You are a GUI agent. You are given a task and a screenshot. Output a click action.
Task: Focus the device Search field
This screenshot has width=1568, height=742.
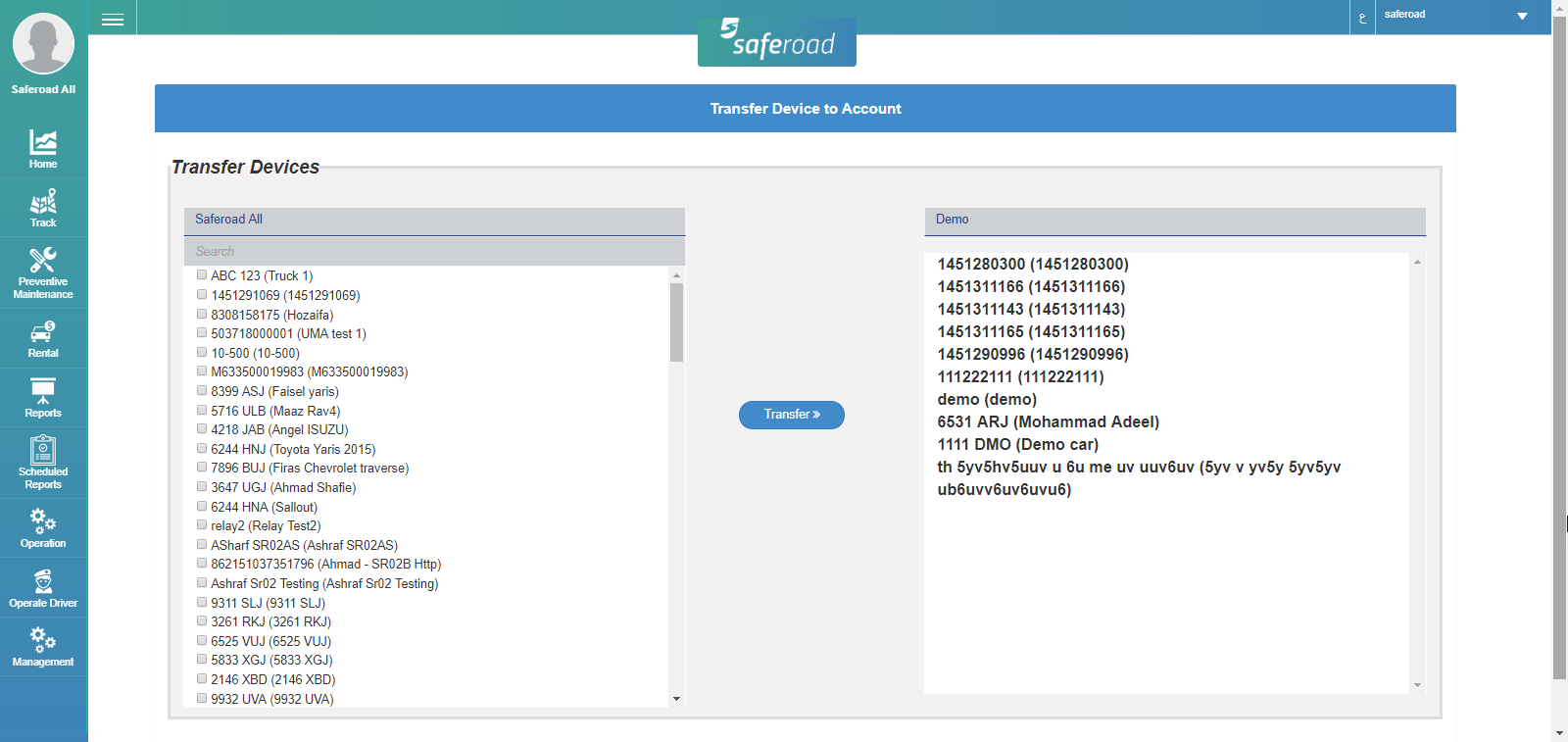pyautogui.click(x=434, y=252)
